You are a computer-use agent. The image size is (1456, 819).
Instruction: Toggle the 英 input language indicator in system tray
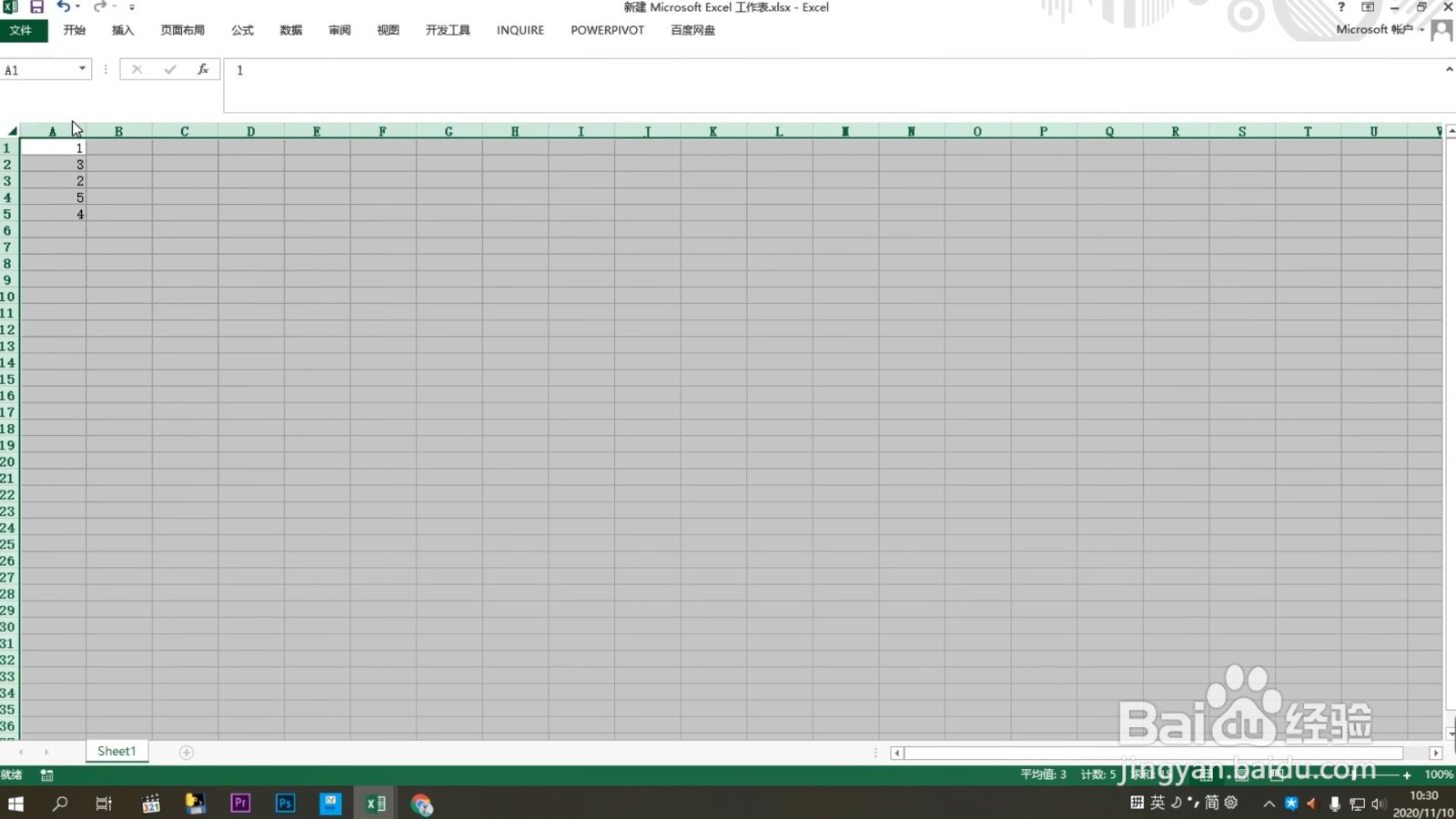(x=1158, y=804)
